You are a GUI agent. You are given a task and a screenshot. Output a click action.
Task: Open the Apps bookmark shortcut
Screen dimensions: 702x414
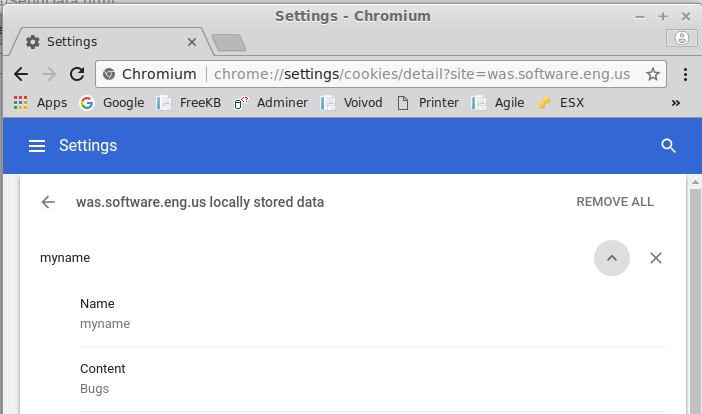click(40, 103)
